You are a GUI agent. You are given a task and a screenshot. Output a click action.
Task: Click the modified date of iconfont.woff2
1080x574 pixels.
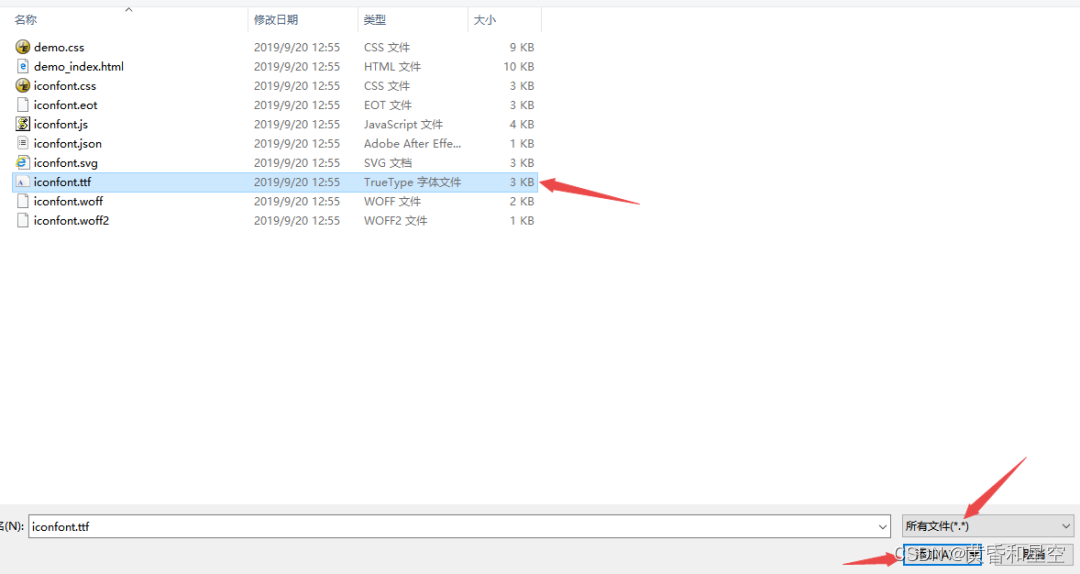coord(297,221)
